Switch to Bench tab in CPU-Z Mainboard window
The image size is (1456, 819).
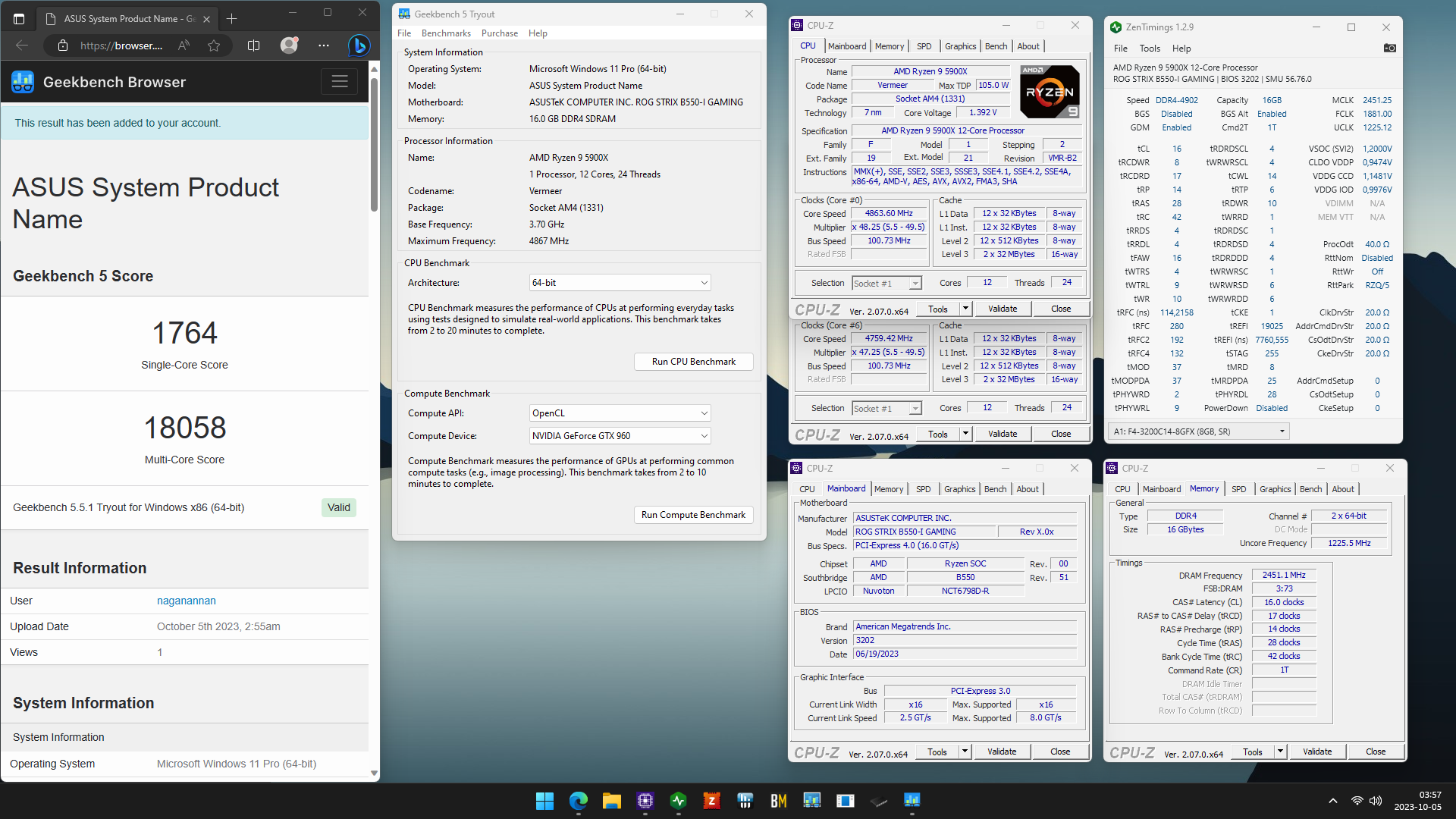(x=995, y=489)
